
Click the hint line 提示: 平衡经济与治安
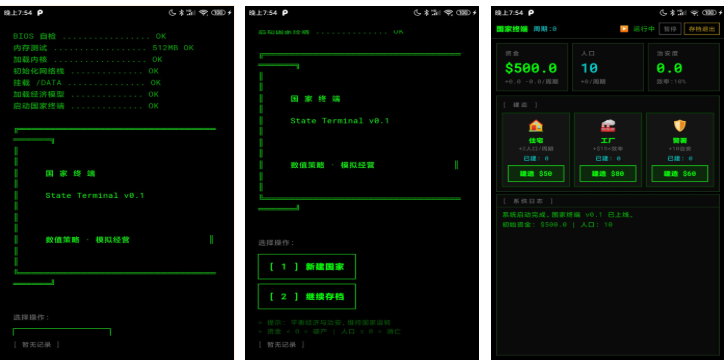(325, 323)
